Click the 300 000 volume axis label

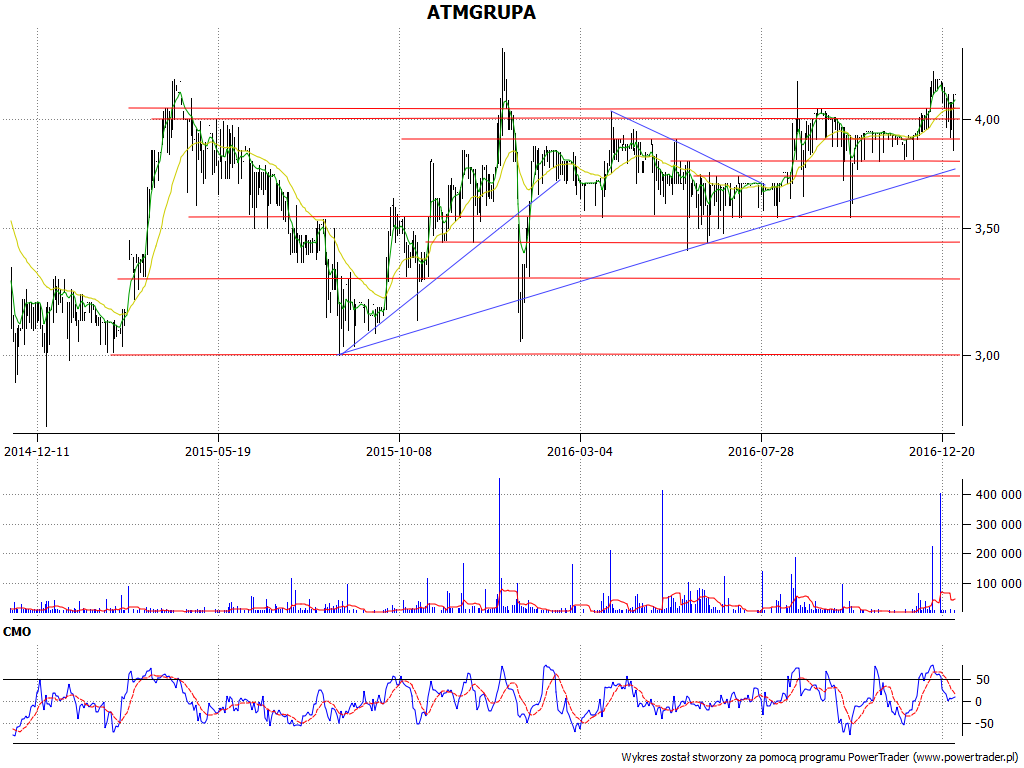[x=998, y=524]
